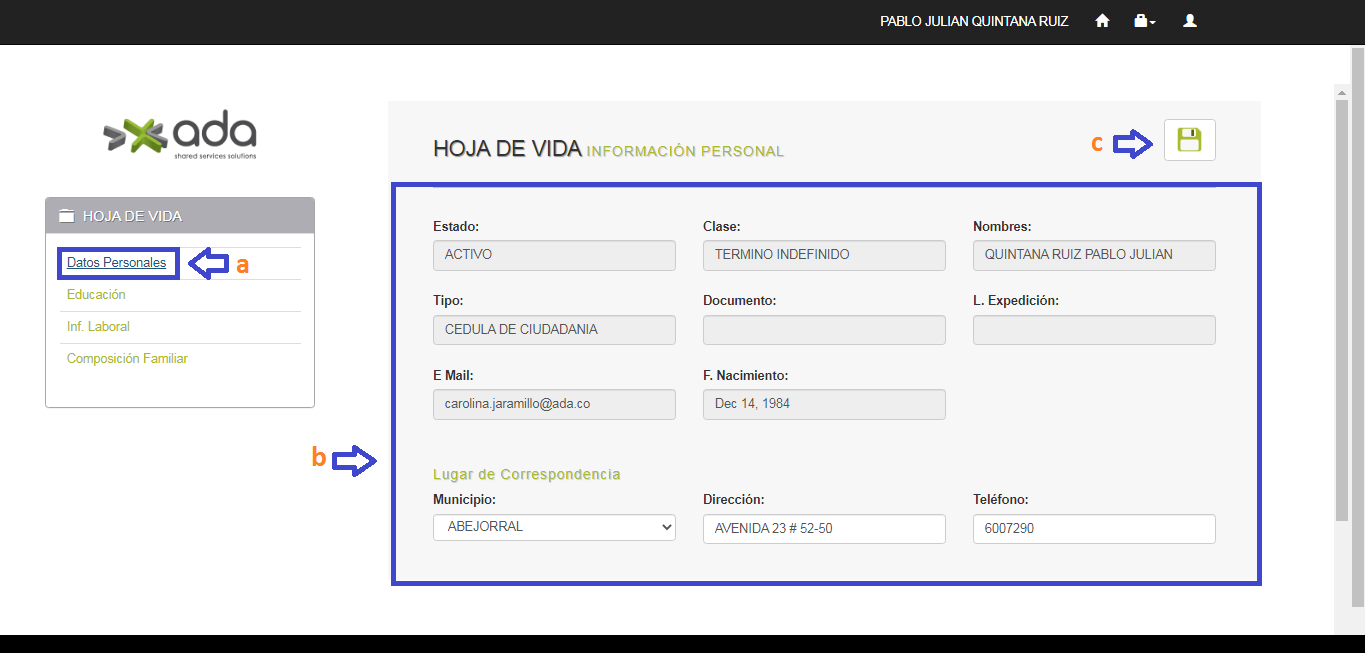Click the folder icon beside HOJA DE VIDA
The width and height of the screenshot is (1365, 653).
pyautogui.click(x=67, y=216)
